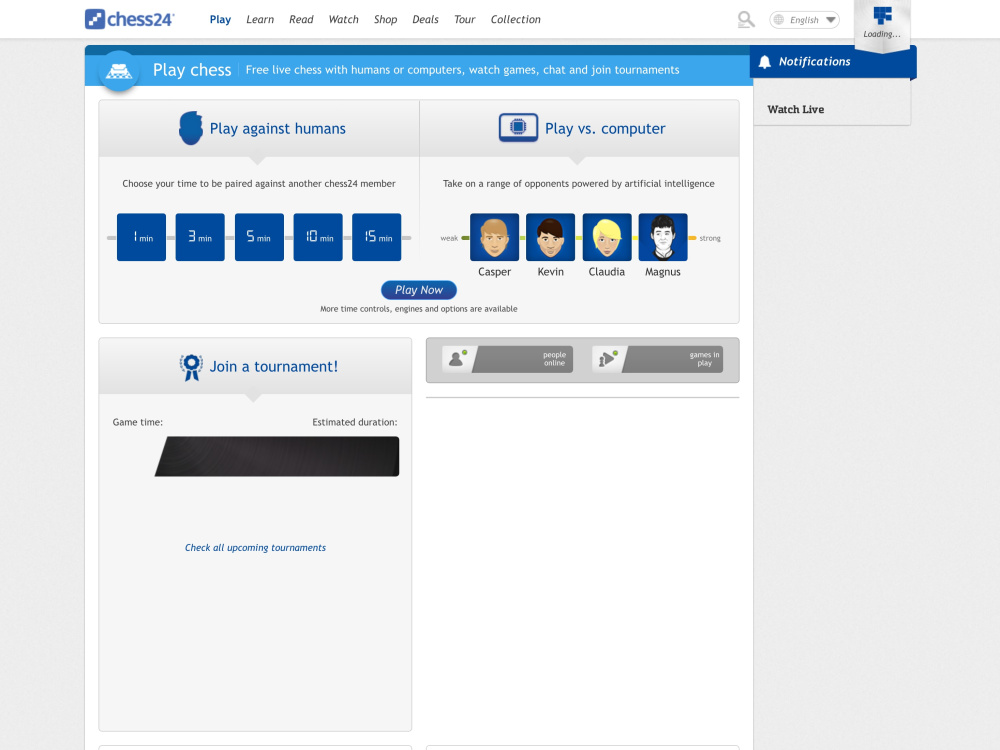Click the Play chess banner title
The image size is (1000, 750).
[x=192, y=70]
